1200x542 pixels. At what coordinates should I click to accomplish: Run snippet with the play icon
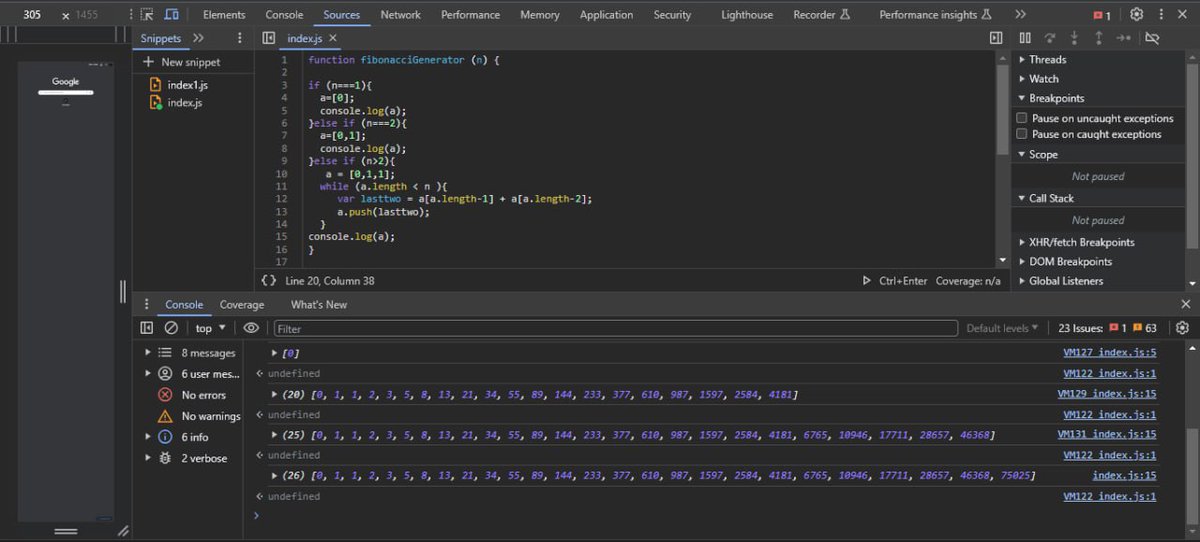click(867, 281)
